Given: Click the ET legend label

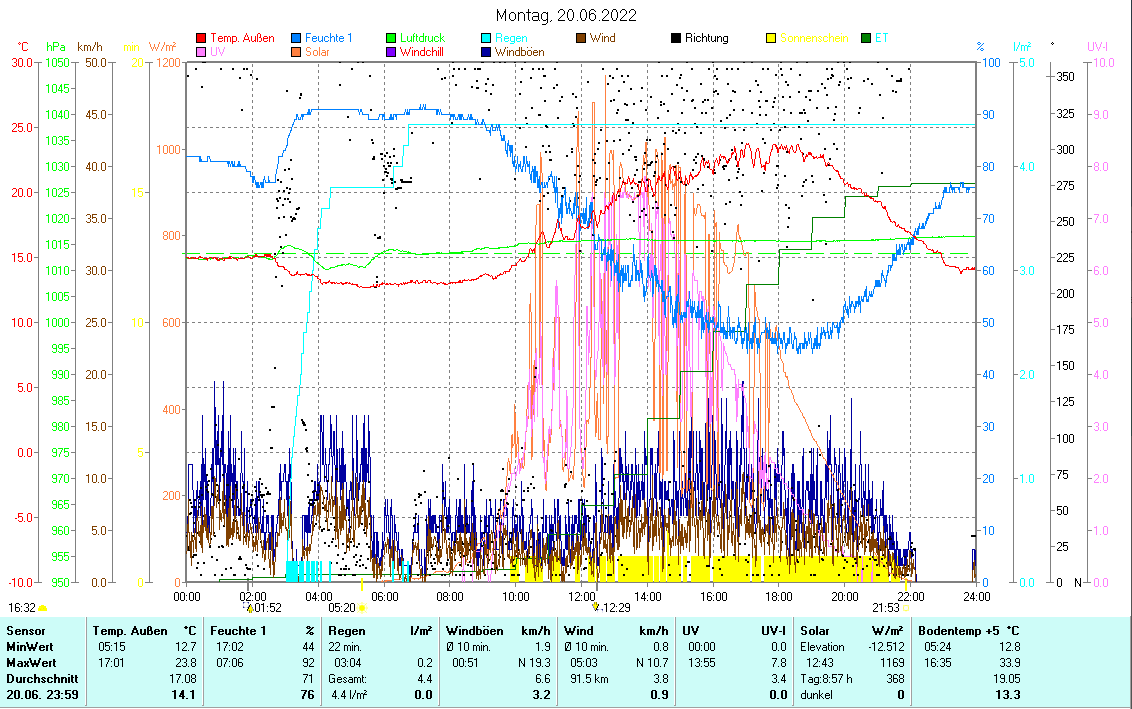Looking at the screenshot, I should tap(880, 39).
